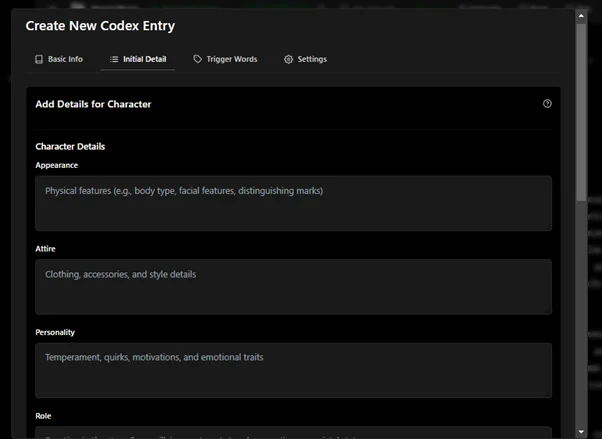Click the Personality field label

[55, 332]
